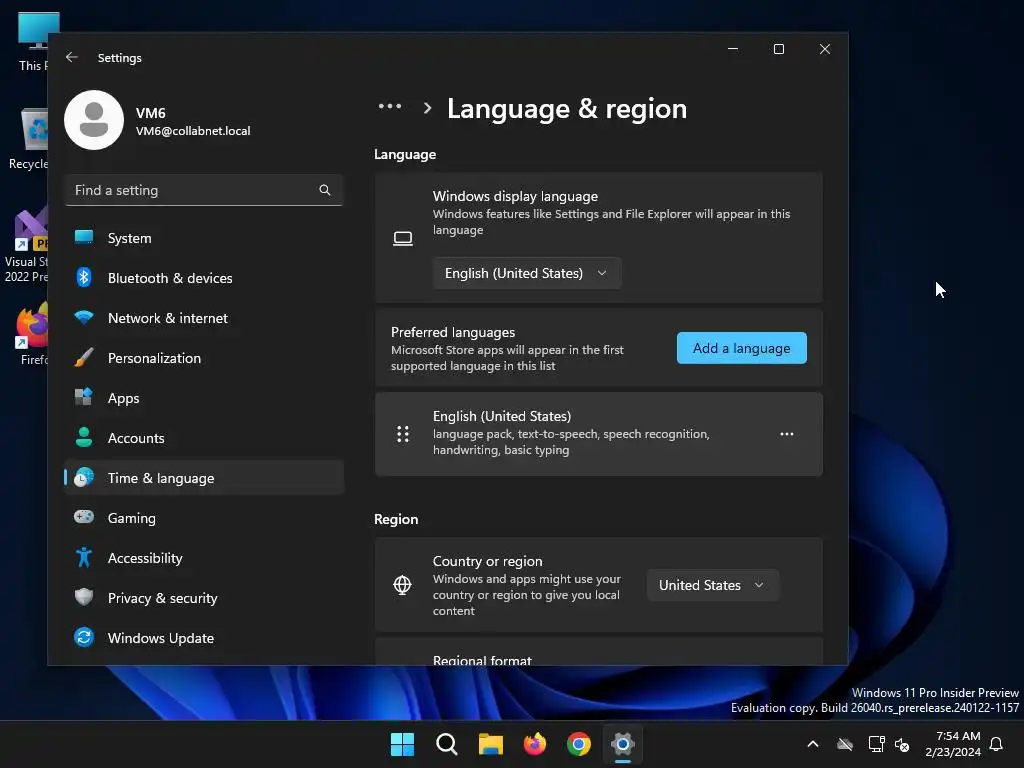Click the laptop icon beside Windows display language
Image resolution: width=1024 pixels, height=768 pixels.
tap(403, 238)
